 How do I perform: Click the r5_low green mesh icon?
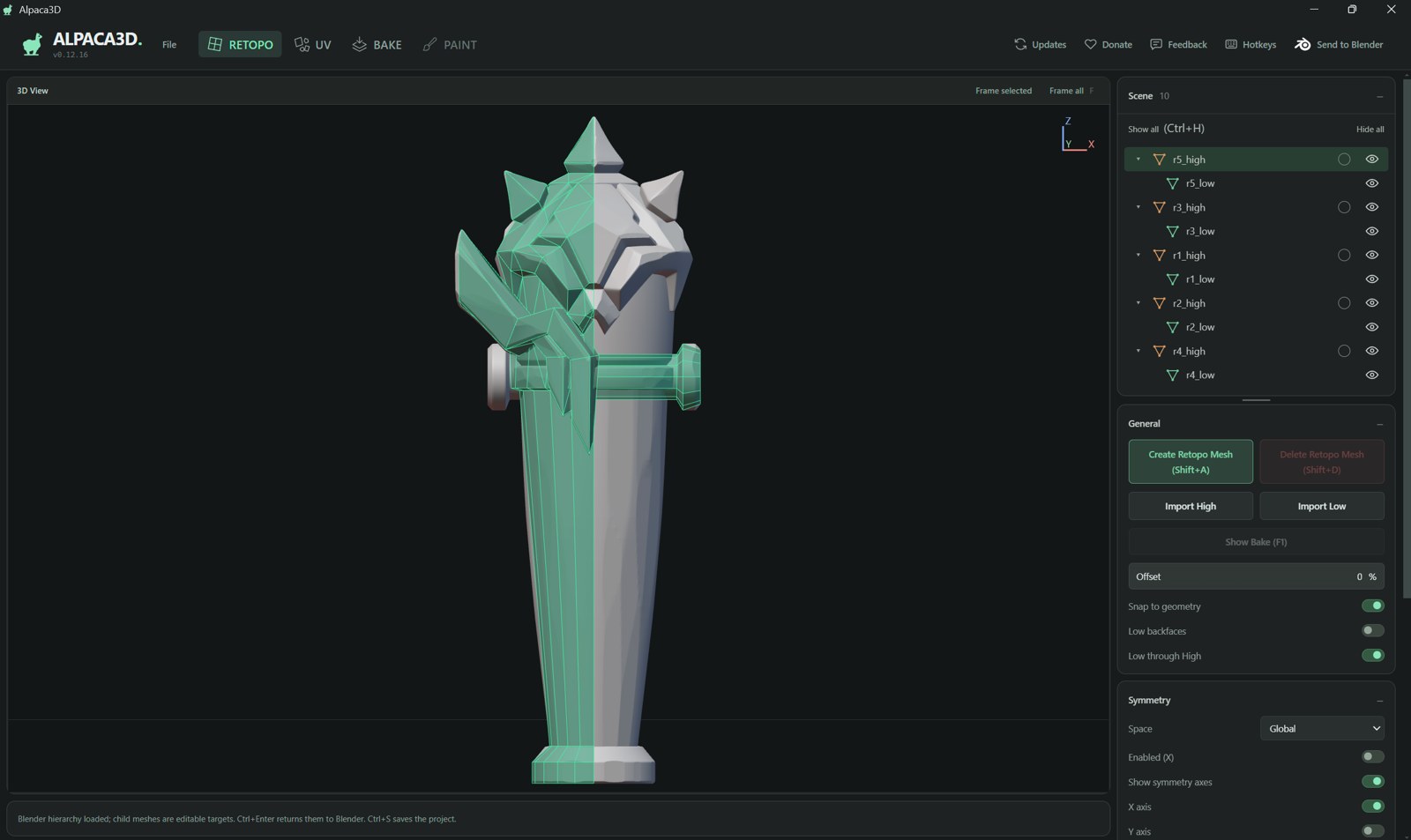[x=1172, y=183]
